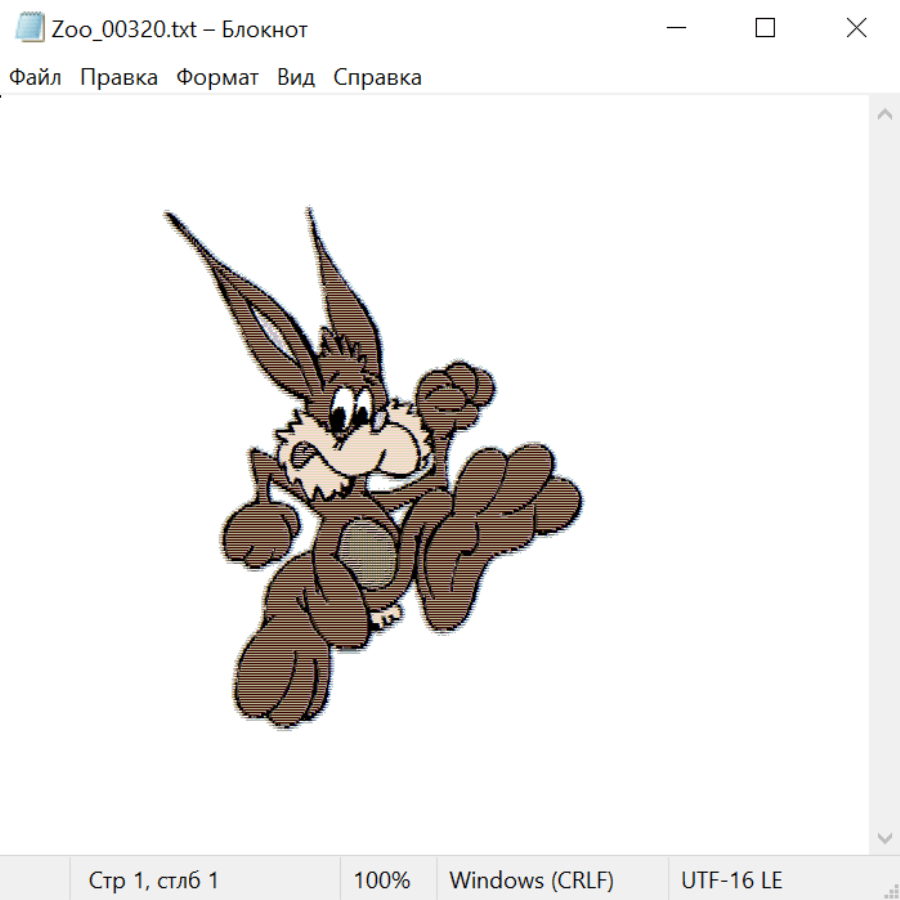Open the Справка menu
900x900 pixels.
click(377, 78)
